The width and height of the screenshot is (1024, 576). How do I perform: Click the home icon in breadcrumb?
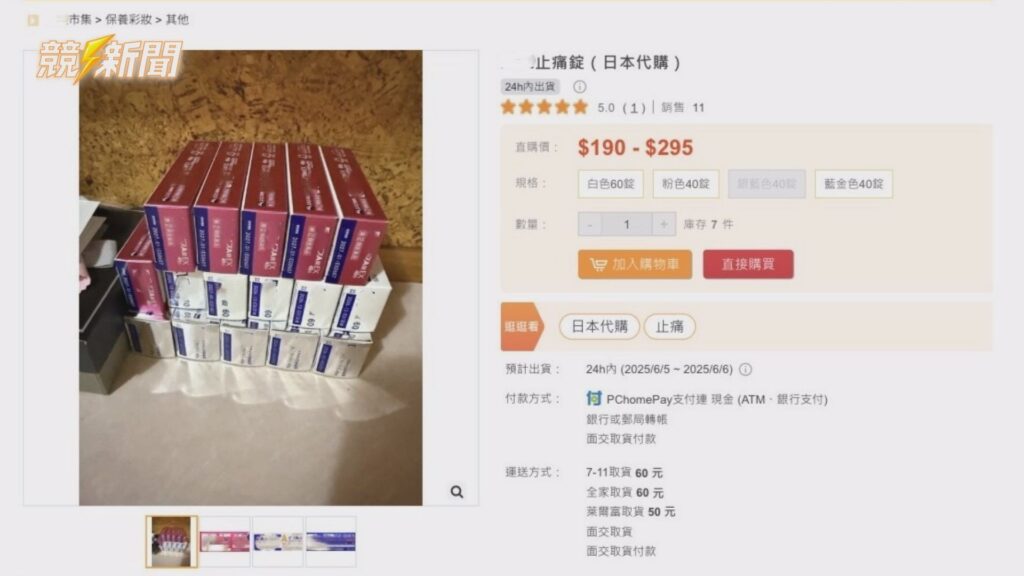(33, 20)
